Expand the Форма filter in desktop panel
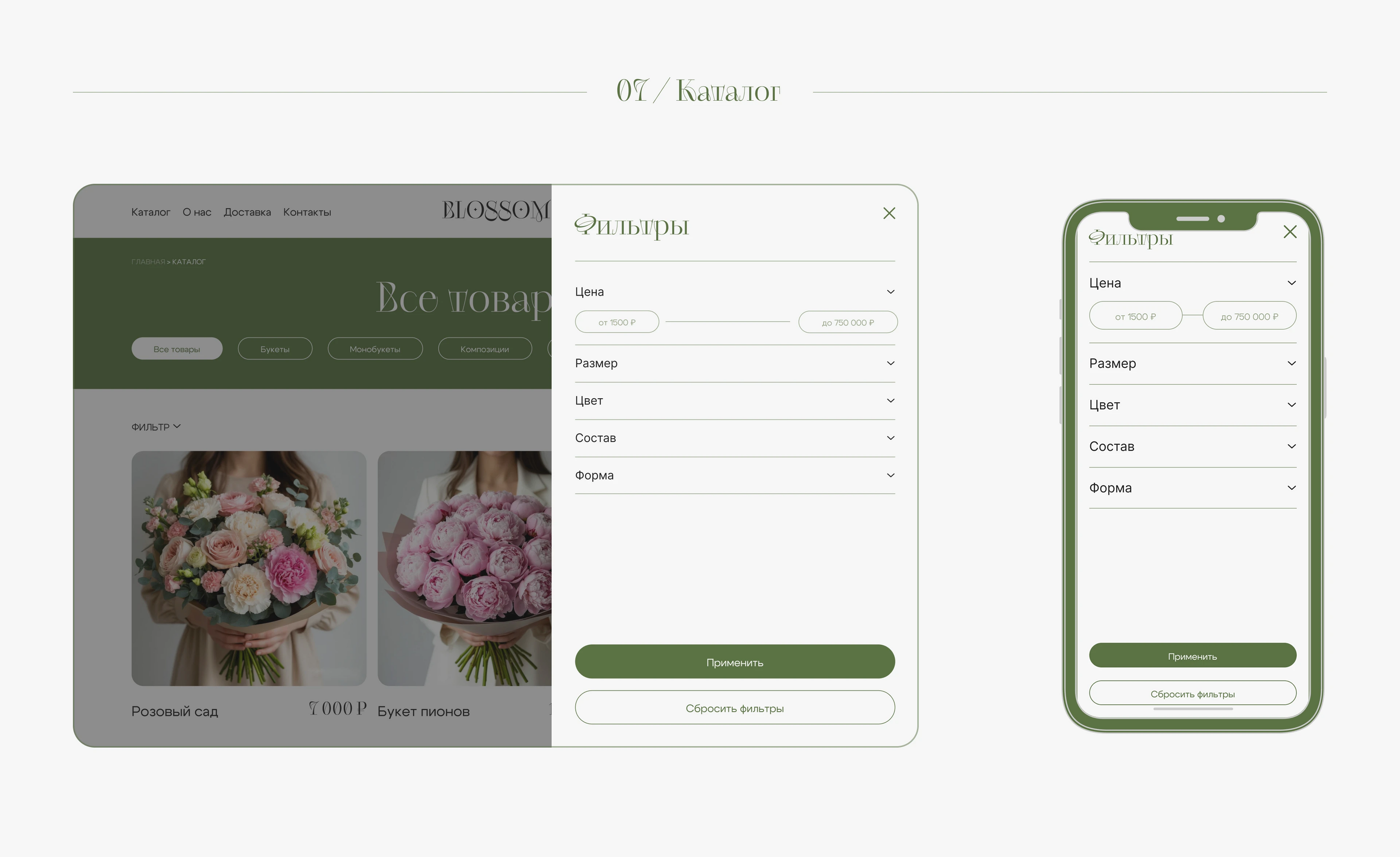The height and width of the screenshot is (857, 1400). coord(890,475)
